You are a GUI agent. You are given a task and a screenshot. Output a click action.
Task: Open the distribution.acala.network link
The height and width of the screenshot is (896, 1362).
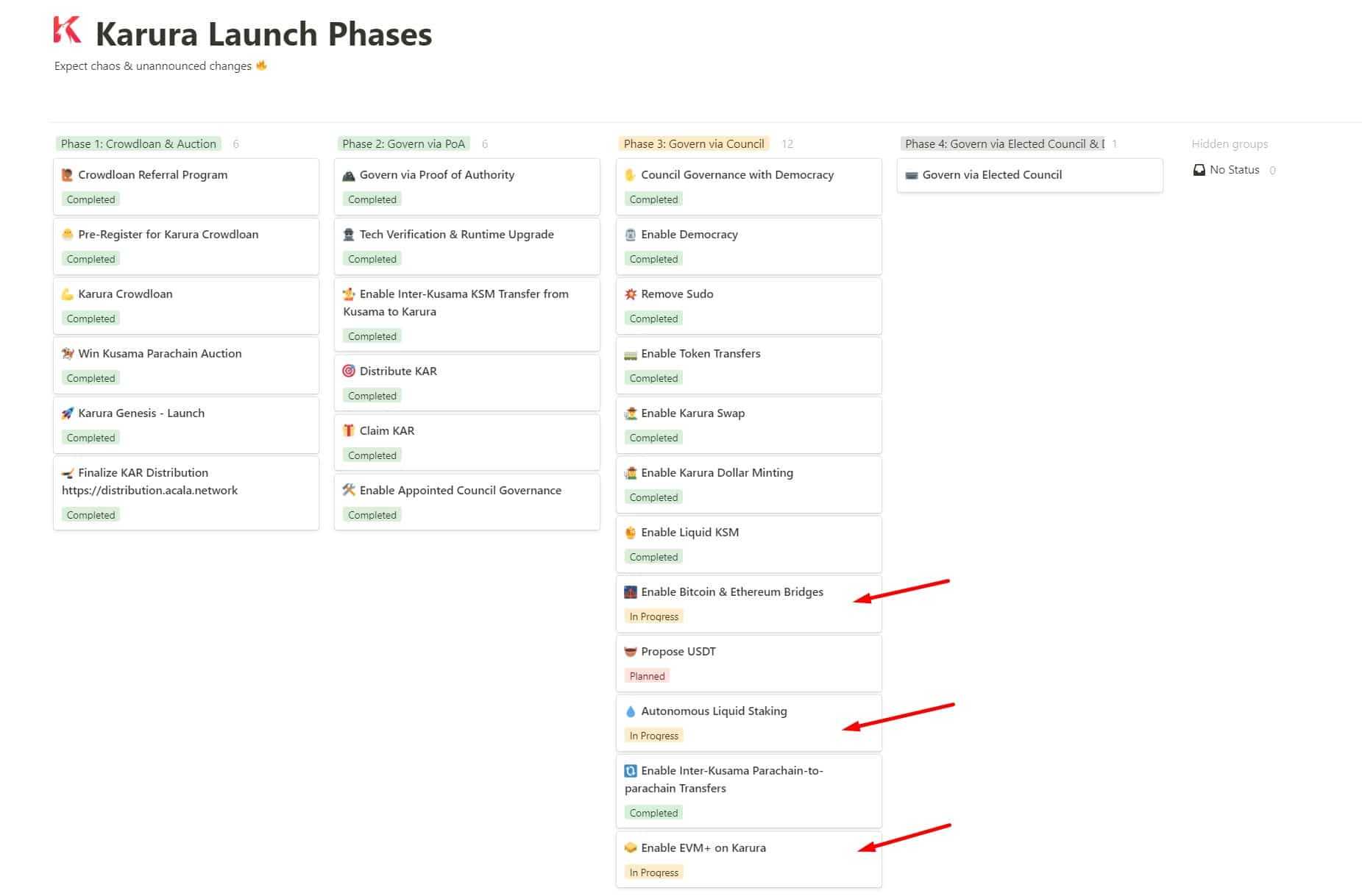click(x=150, y=490)
